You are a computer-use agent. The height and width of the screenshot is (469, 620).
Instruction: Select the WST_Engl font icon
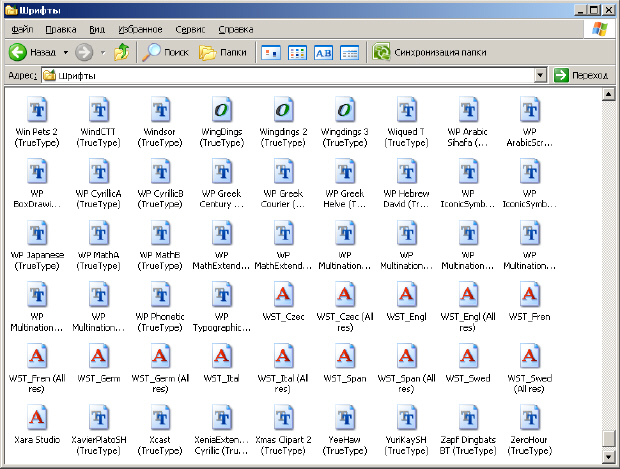click(406, 295)
